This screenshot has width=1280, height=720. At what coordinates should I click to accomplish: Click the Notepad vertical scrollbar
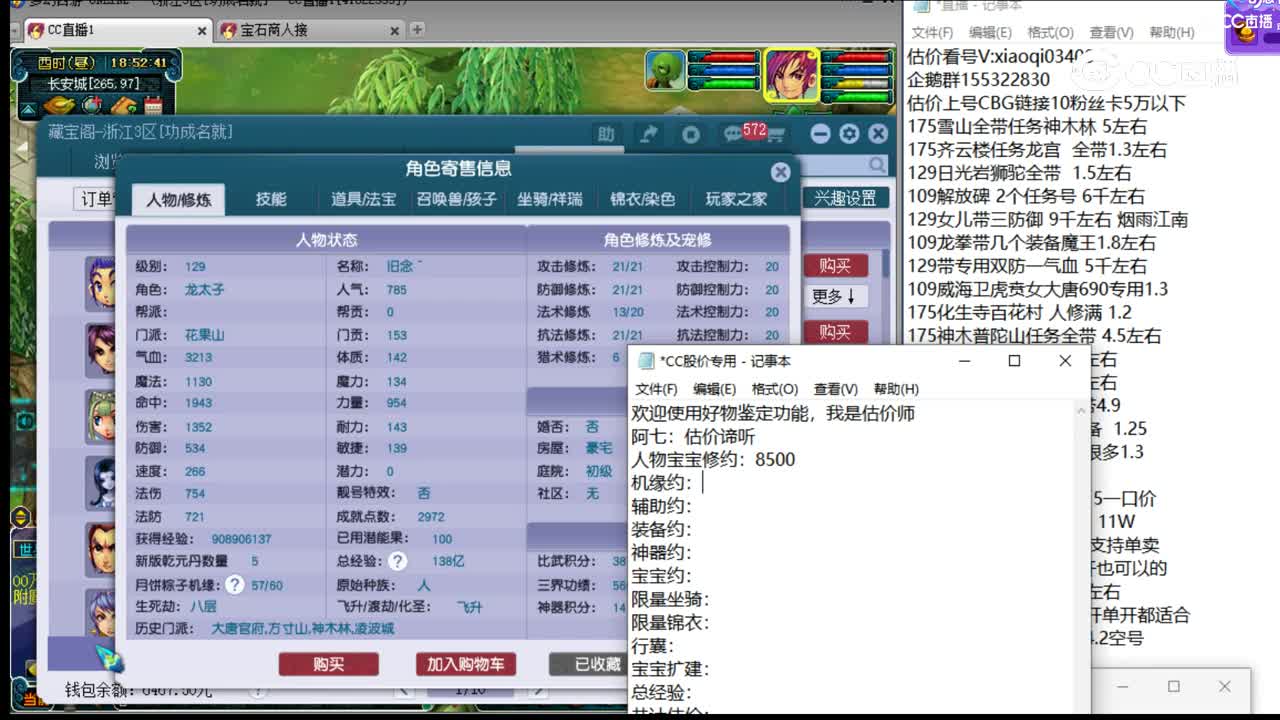pyautogui.click(x=1079, y=500)
